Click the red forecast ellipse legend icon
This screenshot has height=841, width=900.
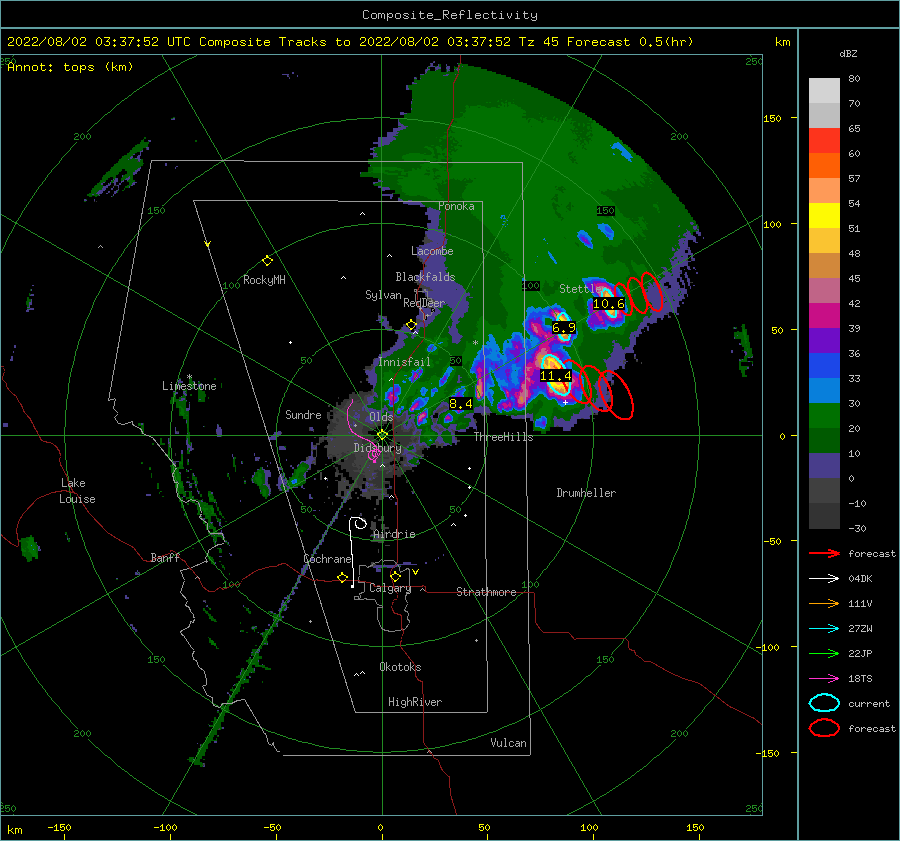824,728
